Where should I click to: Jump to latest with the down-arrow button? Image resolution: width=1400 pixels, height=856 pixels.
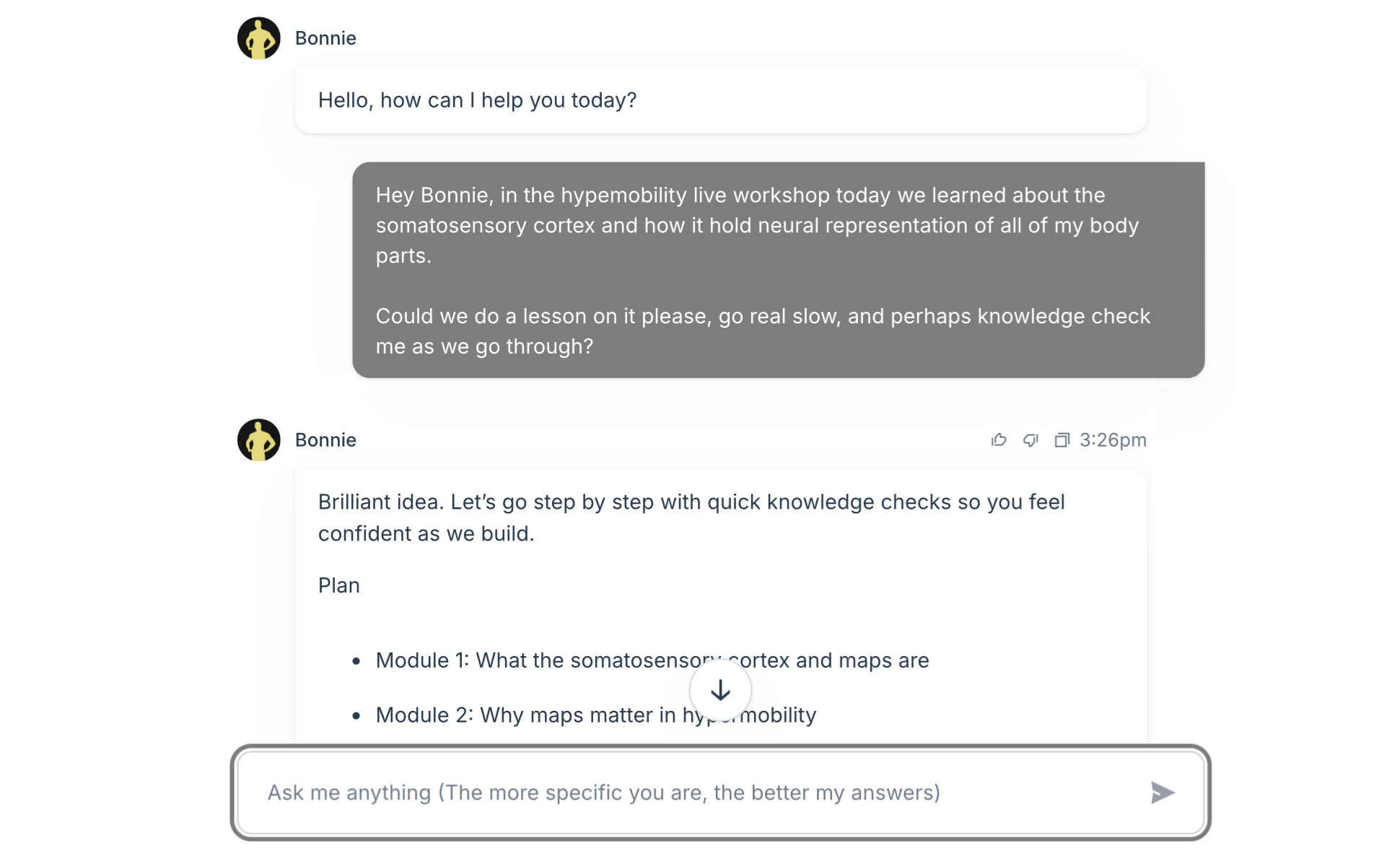click(x=720, y=690)
